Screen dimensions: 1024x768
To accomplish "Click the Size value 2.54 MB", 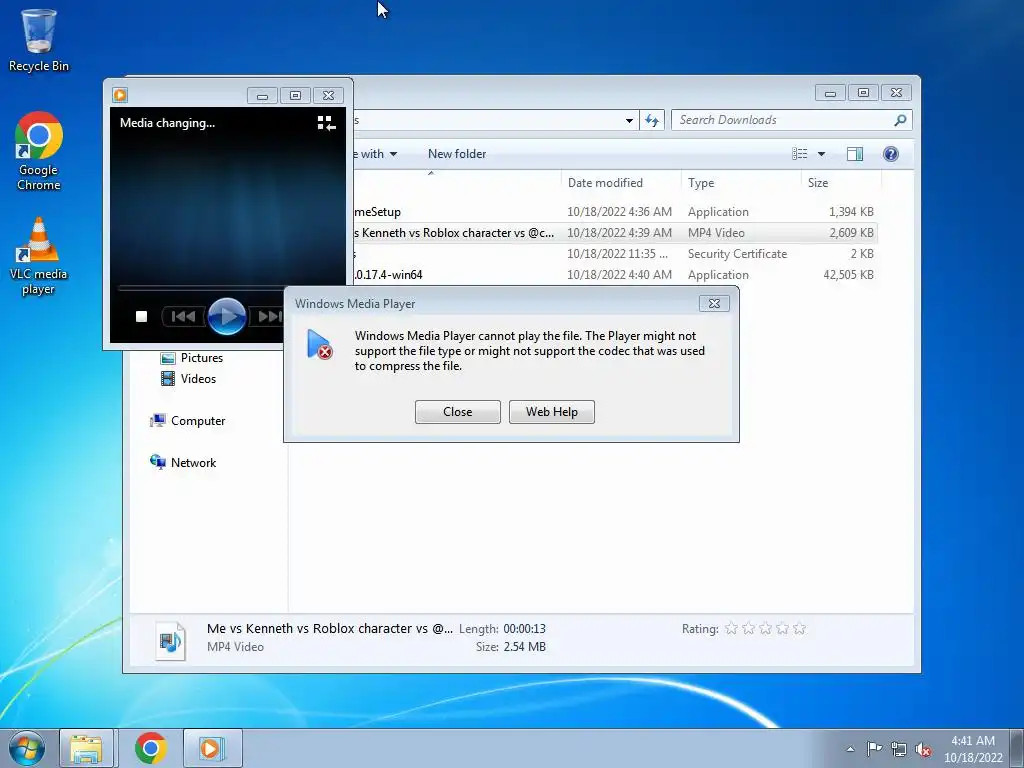I will tap(524, 647).
